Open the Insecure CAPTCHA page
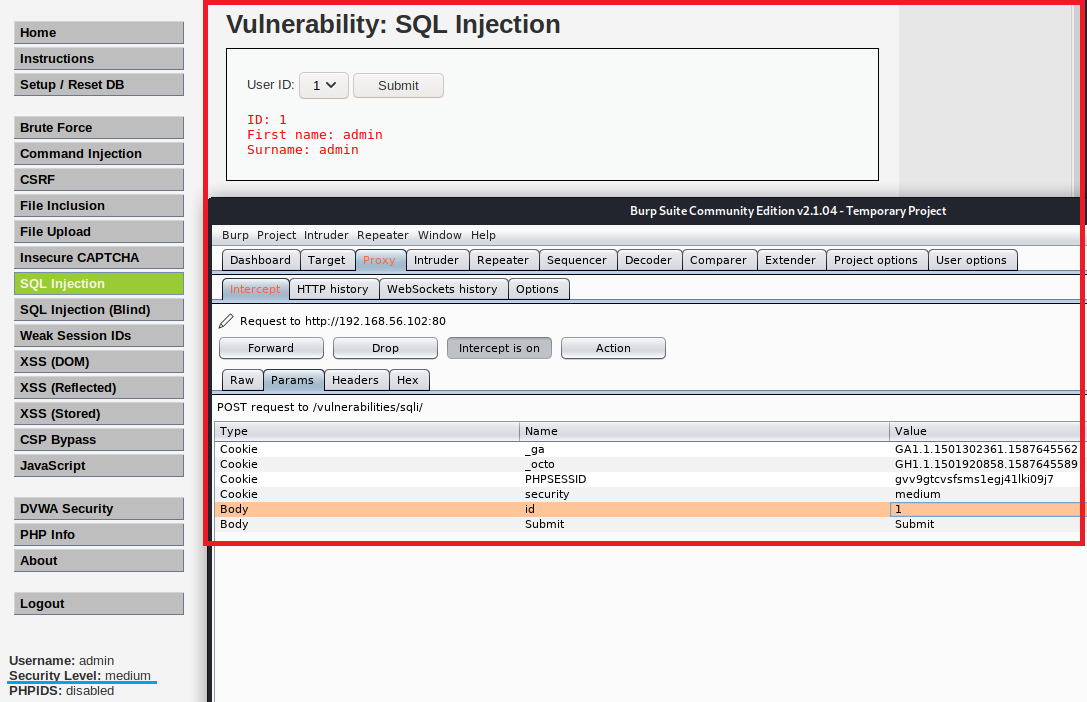This screenshot has width=1087, height=702. (x=98, y=257)
